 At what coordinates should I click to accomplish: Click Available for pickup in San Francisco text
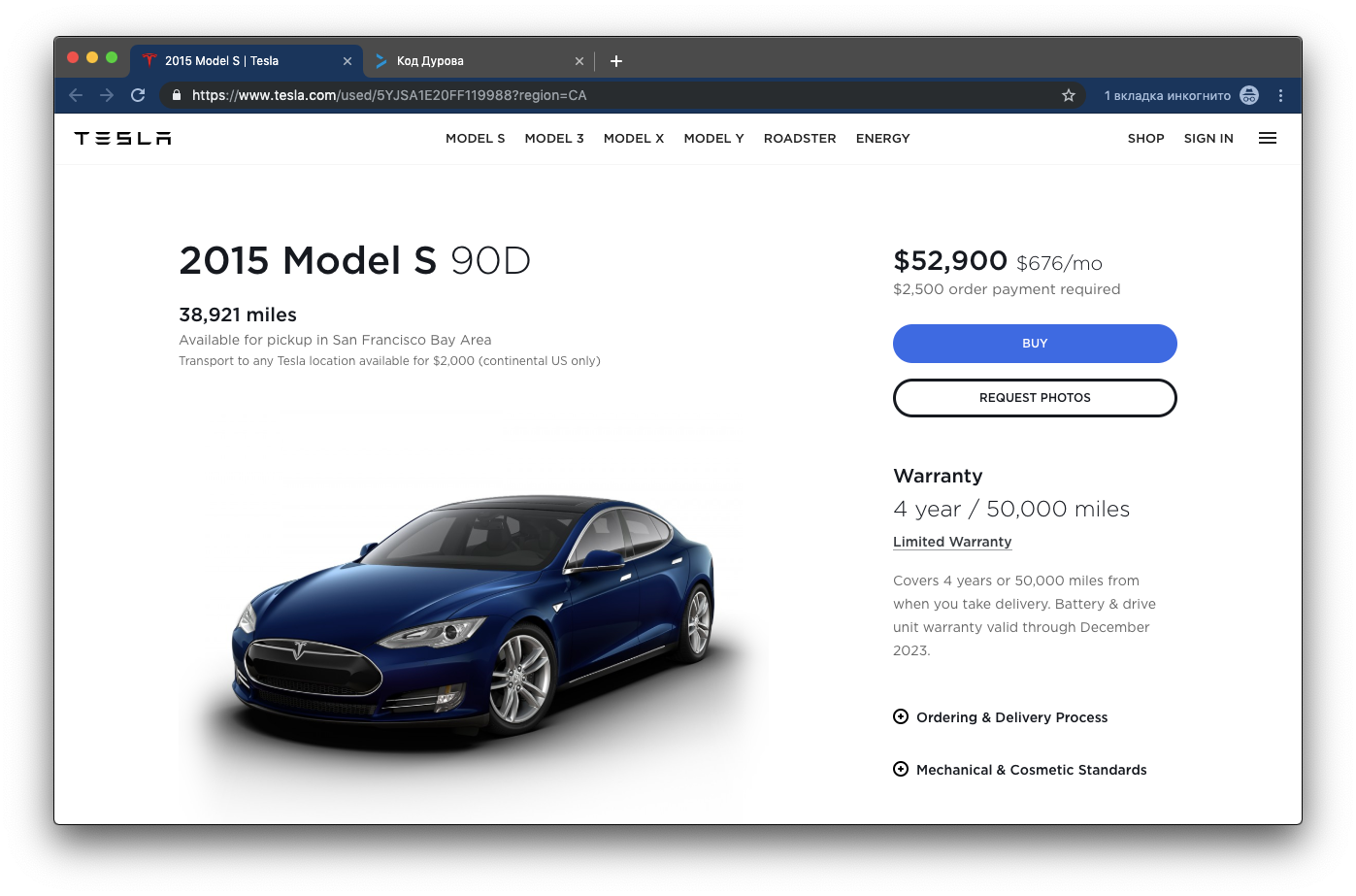point(335,340)
